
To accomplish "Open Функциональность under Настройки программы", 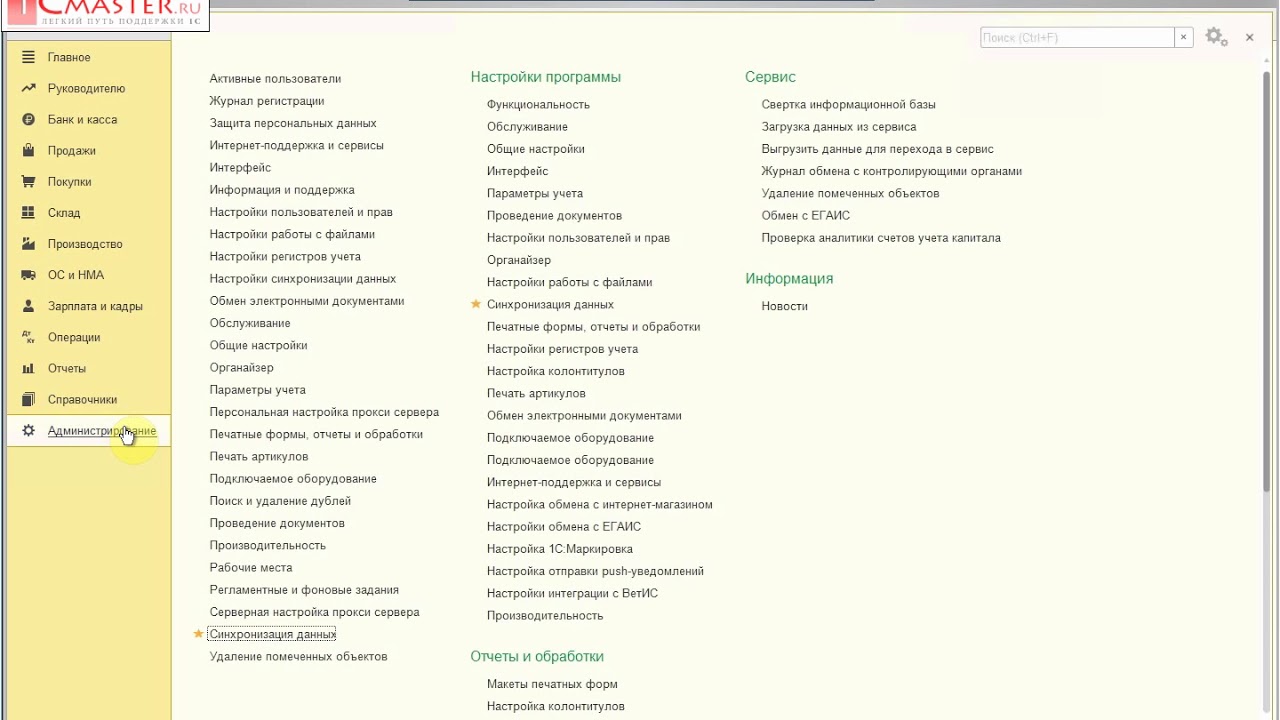I will coord(538,104).
